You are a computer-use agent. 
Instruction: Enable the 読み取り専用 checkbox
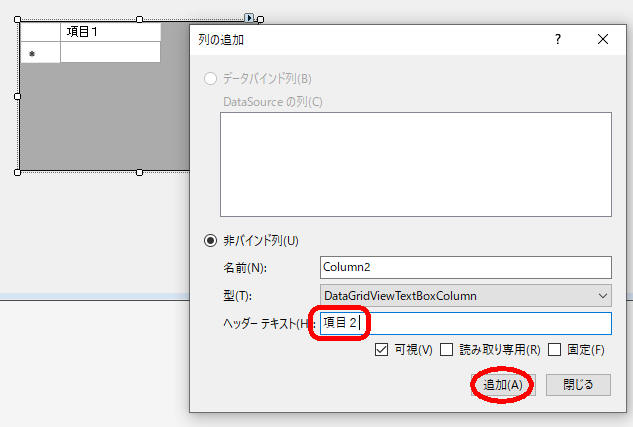[447, 350]
